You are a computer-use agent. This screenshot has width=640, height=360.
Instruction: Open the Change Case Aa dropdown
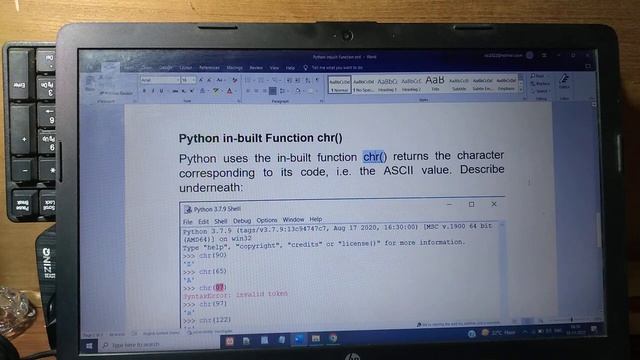(220, 80)
